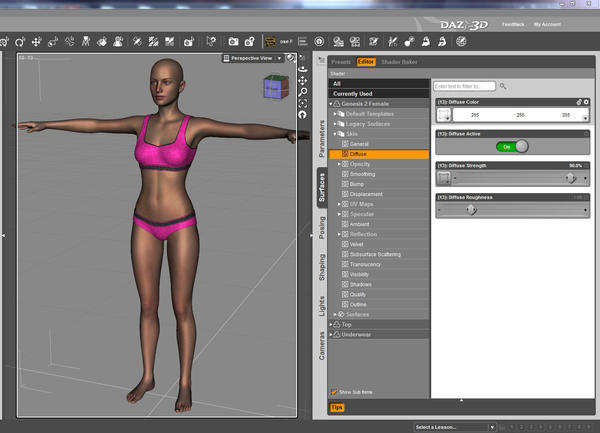Select the All filter row

point(379,84)
